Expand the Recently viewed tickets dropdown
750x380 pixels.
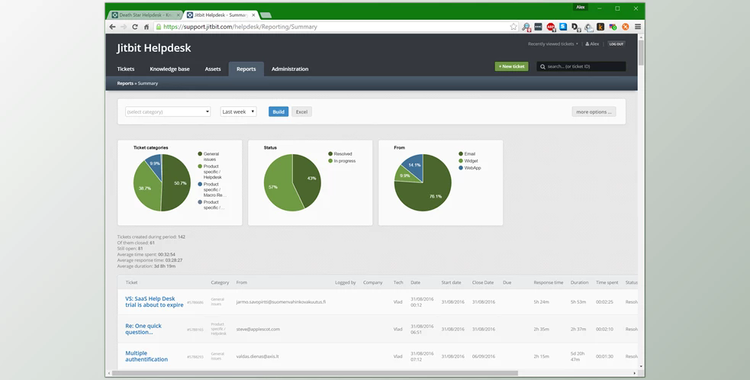coord(552,44)
